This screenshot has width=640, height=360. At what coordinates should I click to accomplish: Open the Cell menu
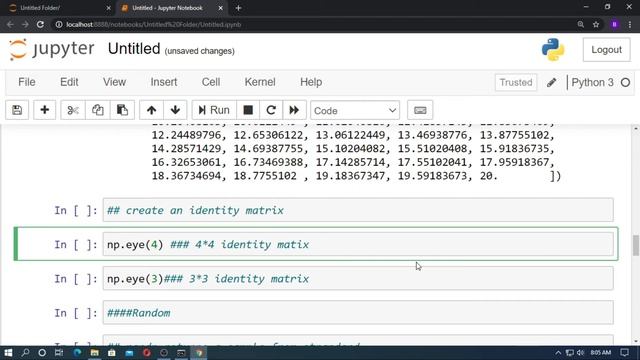coord(211,82)
